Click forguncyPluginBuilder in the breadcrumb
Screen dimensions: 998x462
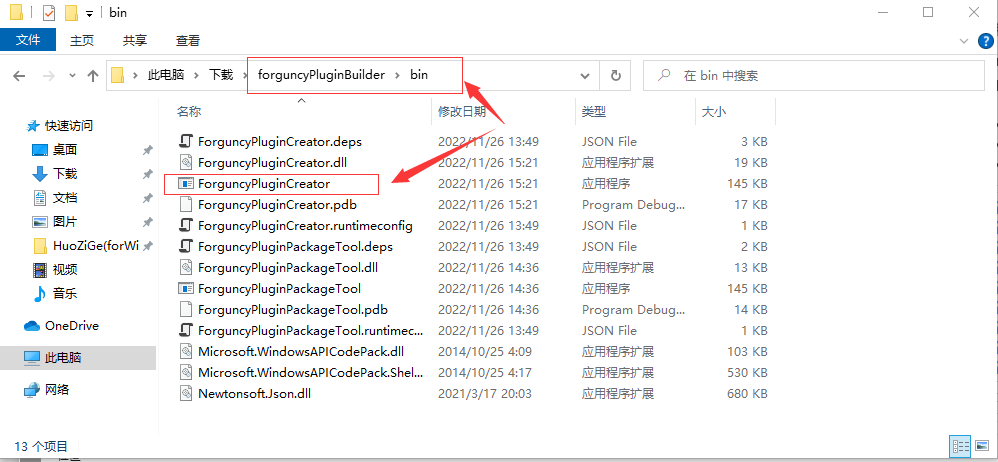321,75
